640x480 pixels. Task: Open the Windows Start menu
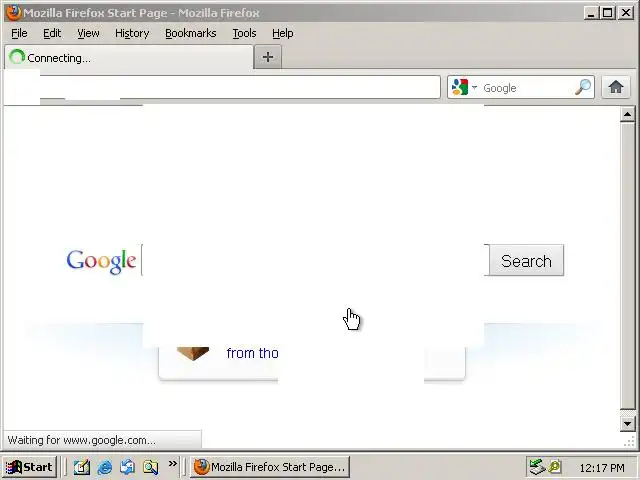point(29,467)
